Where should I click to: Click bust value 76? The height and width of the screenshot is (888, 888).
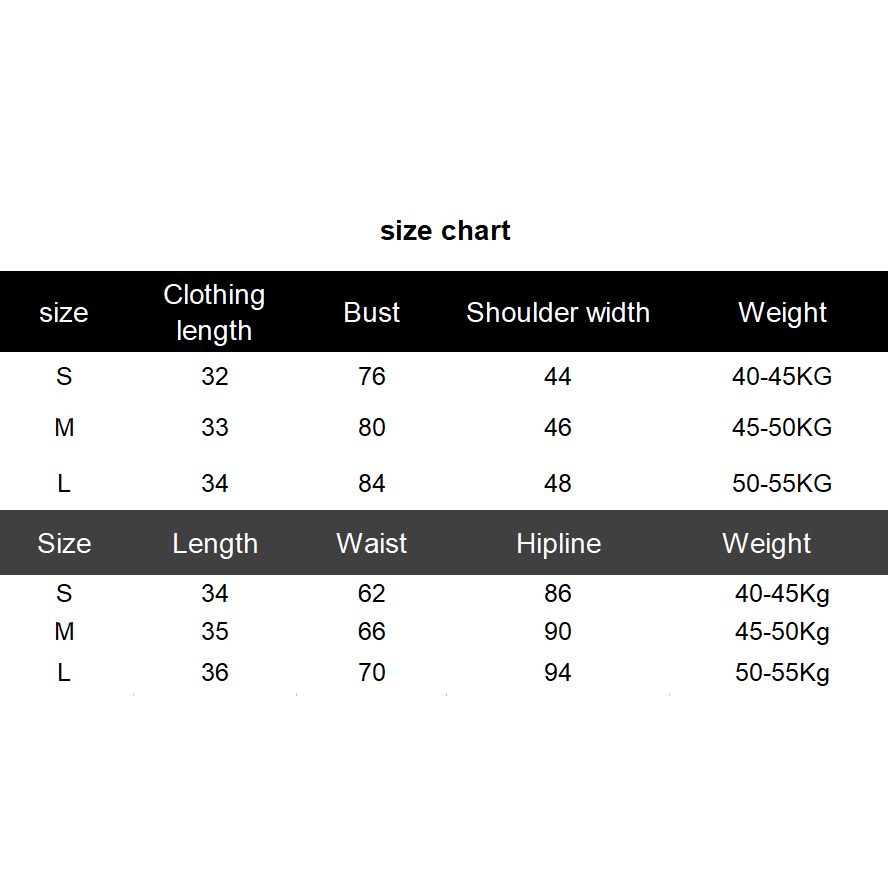[372, 377]
